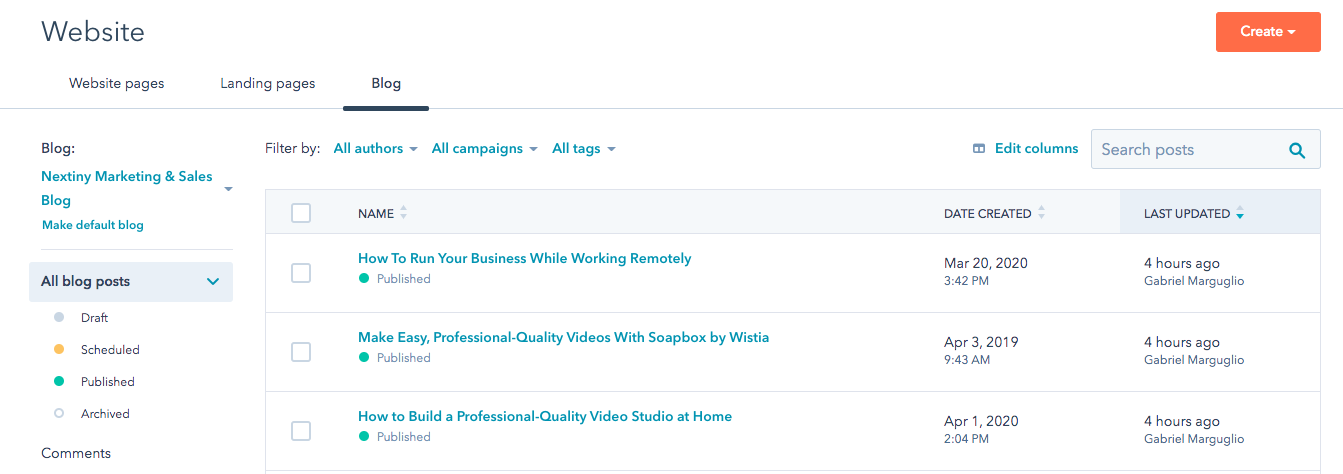Switch to the Website pages tab

coord(117,84)
